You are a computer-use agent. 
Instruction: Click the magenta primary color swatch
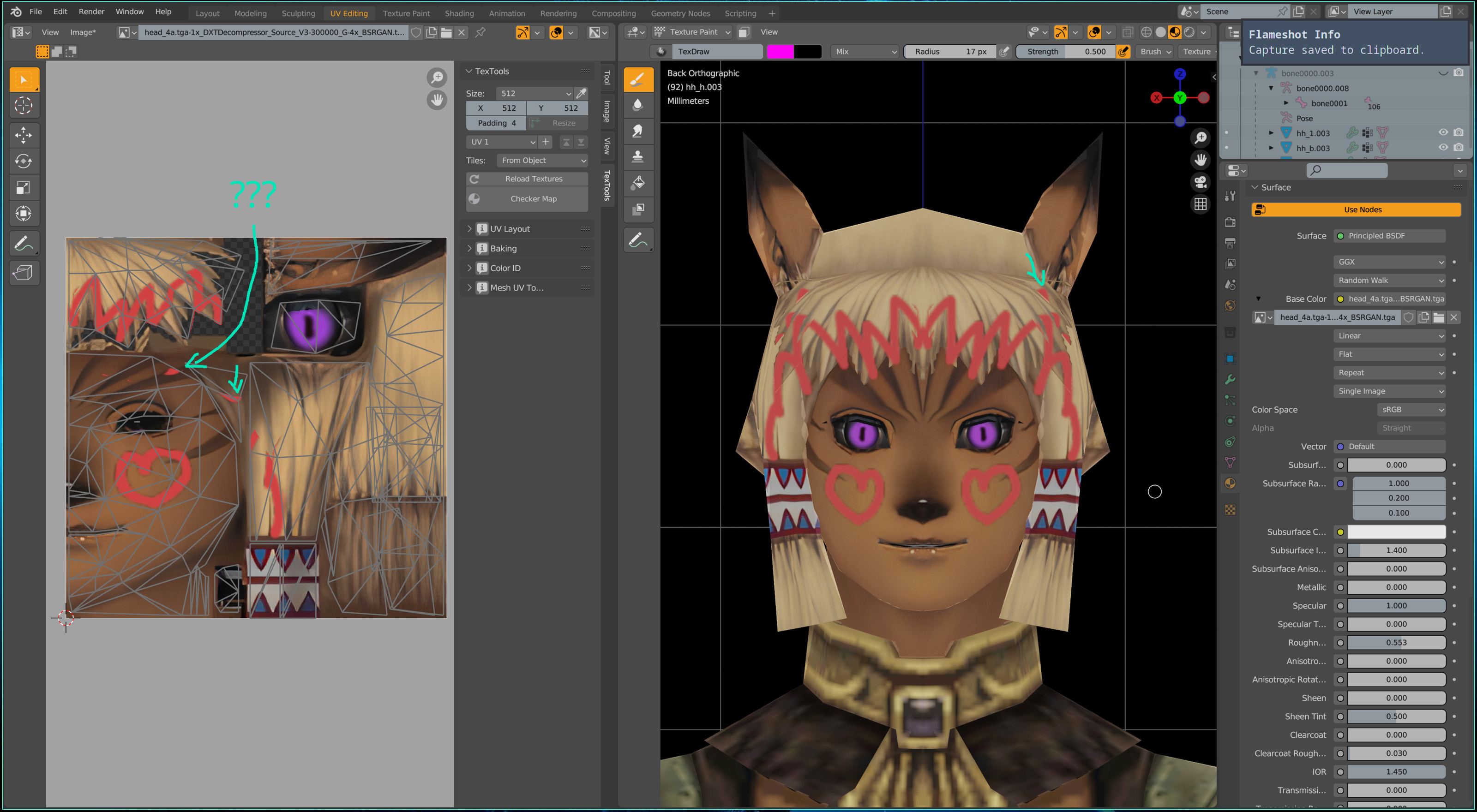point(781,51)
